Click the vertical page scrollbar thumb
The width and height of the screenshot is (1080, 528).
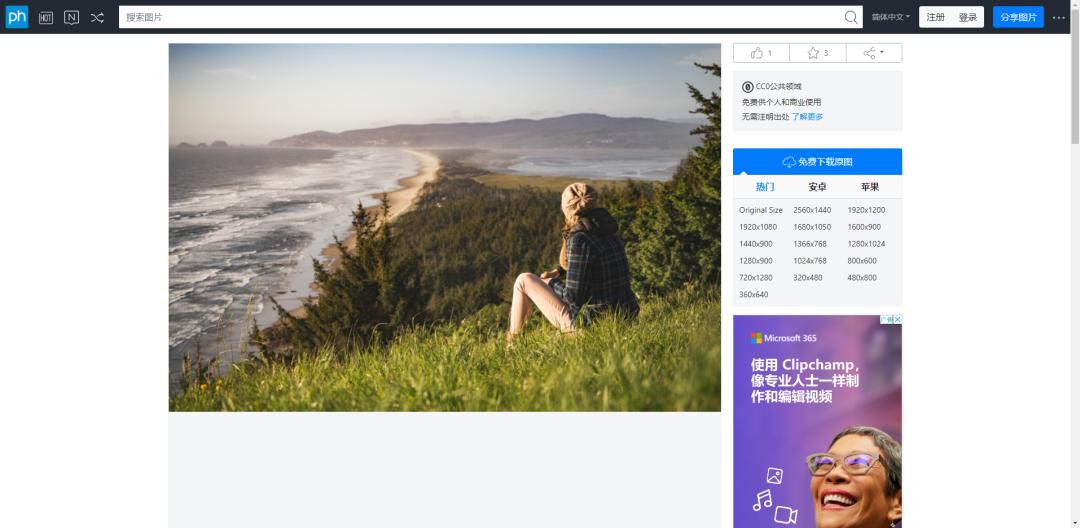point(1075,74)
